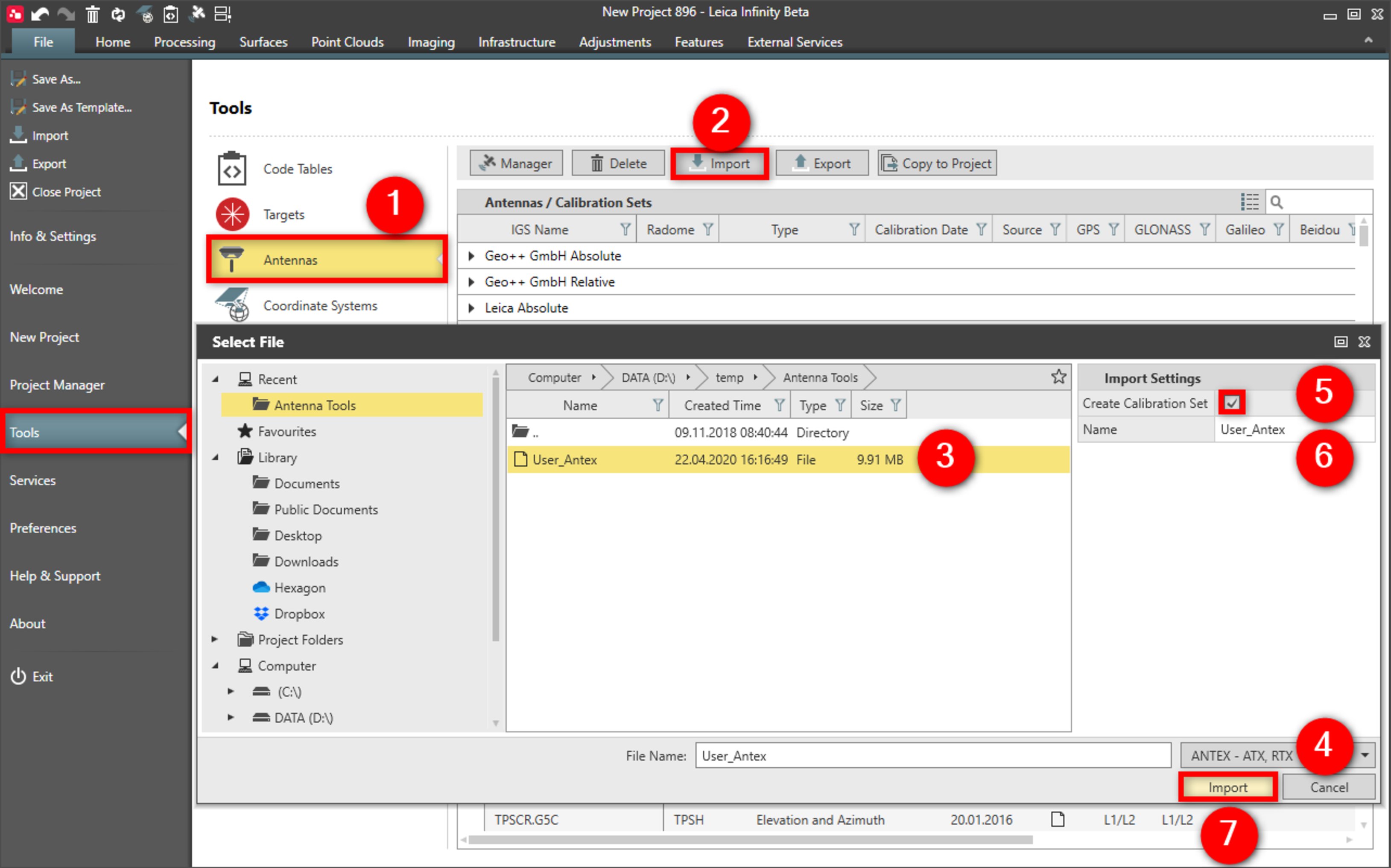The width and height of the screenshot is (1391, 868).
Task: Click the Antennas tool item
Action: point(326,260)
